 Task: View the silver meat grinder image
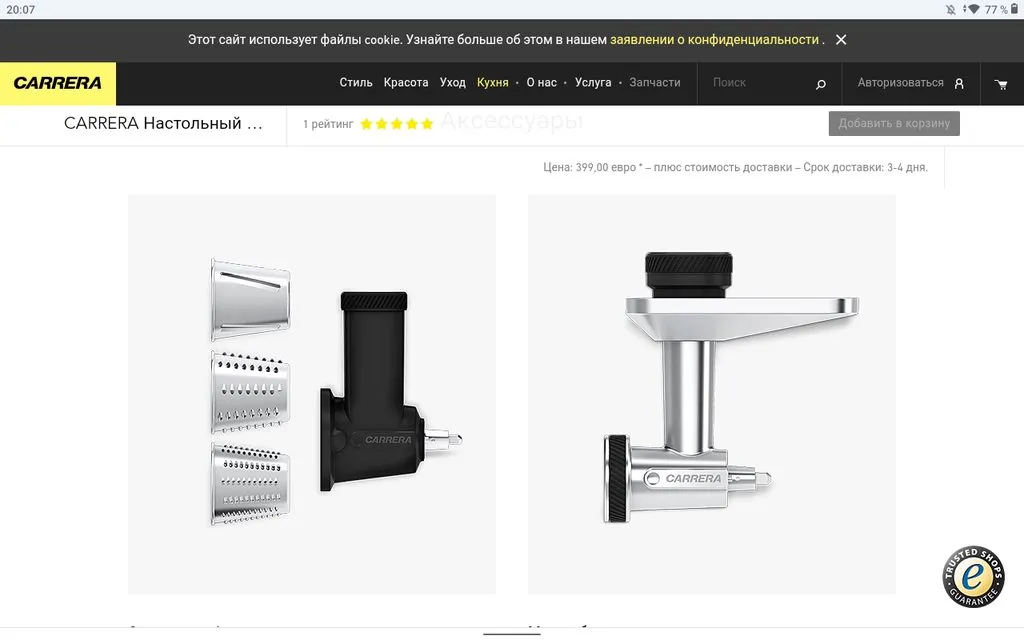tap(712, 394)
